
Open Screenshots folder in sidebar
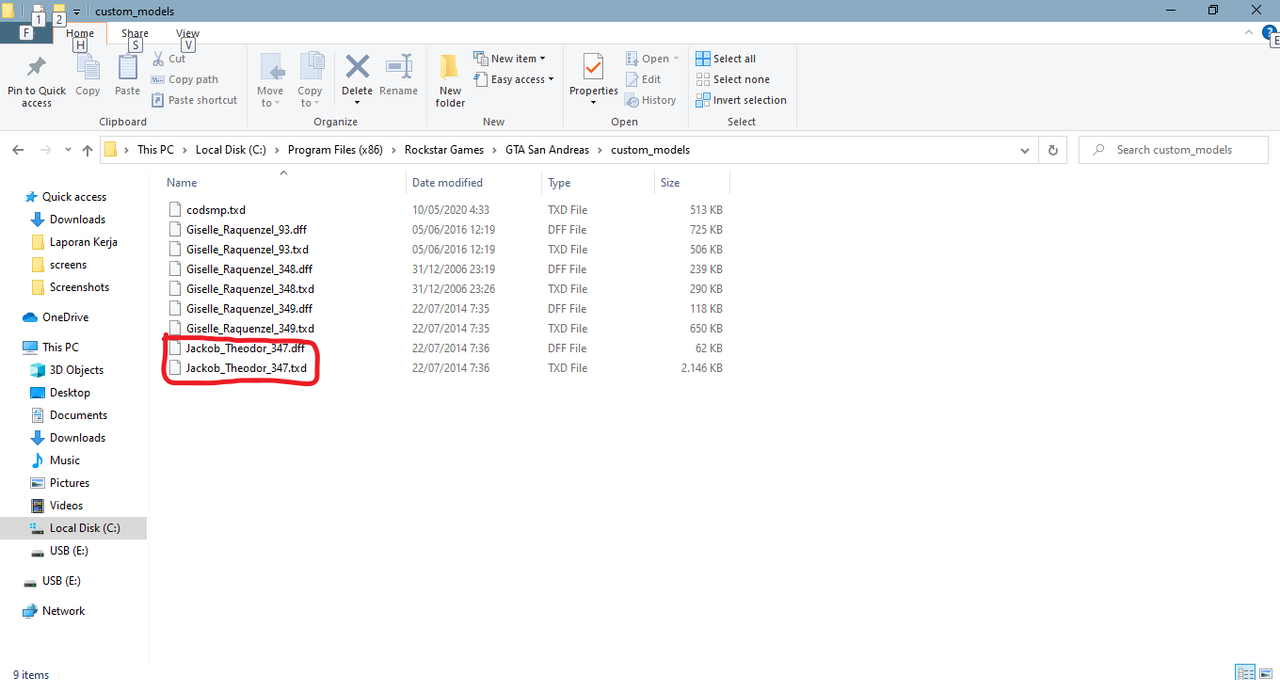click(79, 287)
